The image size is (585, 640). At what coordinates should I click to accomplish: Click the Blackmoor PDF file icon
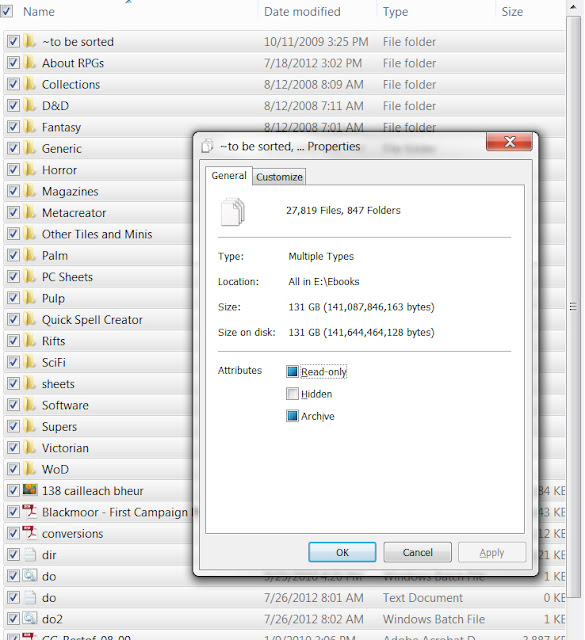click(x=29, y=511)
